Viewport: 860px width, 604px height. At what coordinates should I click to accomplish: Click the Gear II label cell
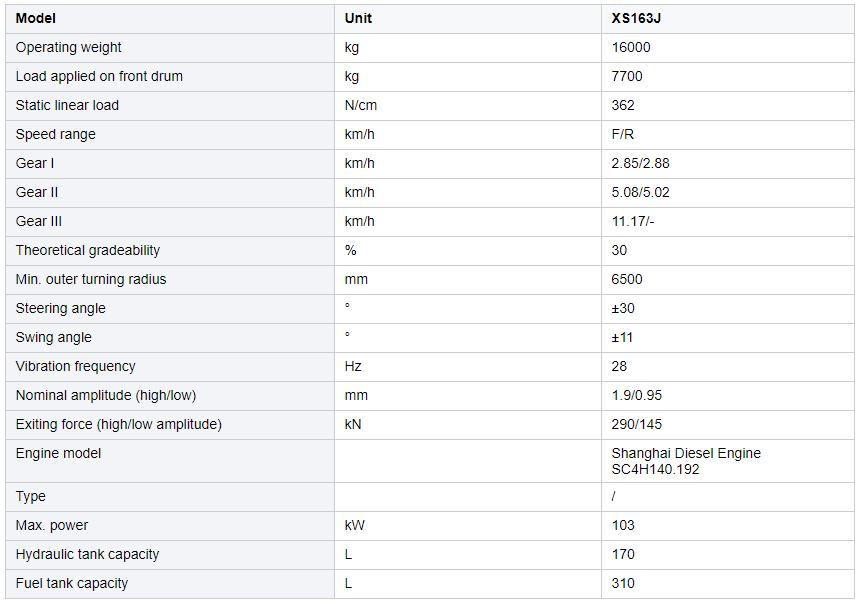point(38,192)
